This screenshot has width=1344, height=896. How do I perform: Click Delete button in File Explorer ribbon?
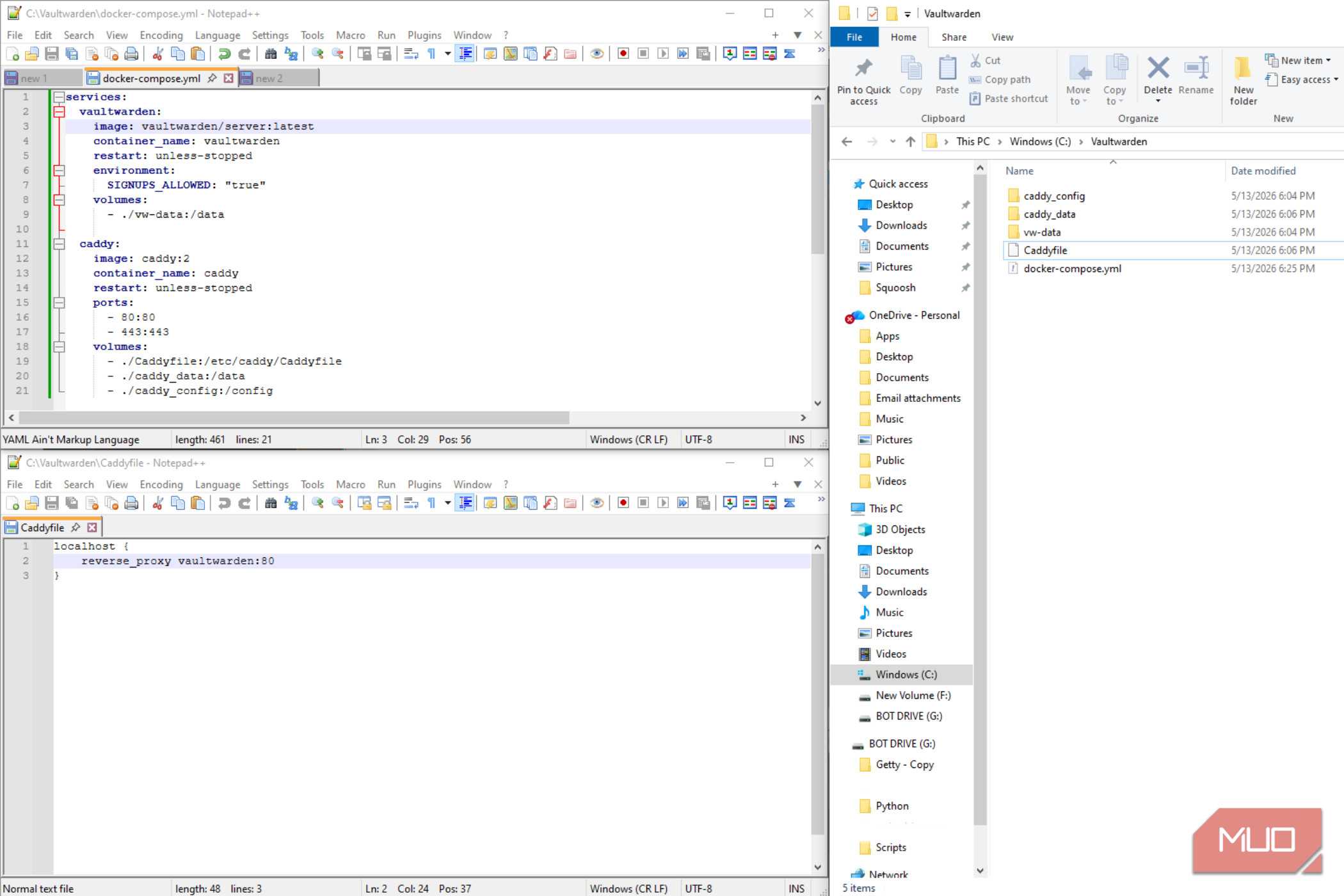tap(1158, 79)
